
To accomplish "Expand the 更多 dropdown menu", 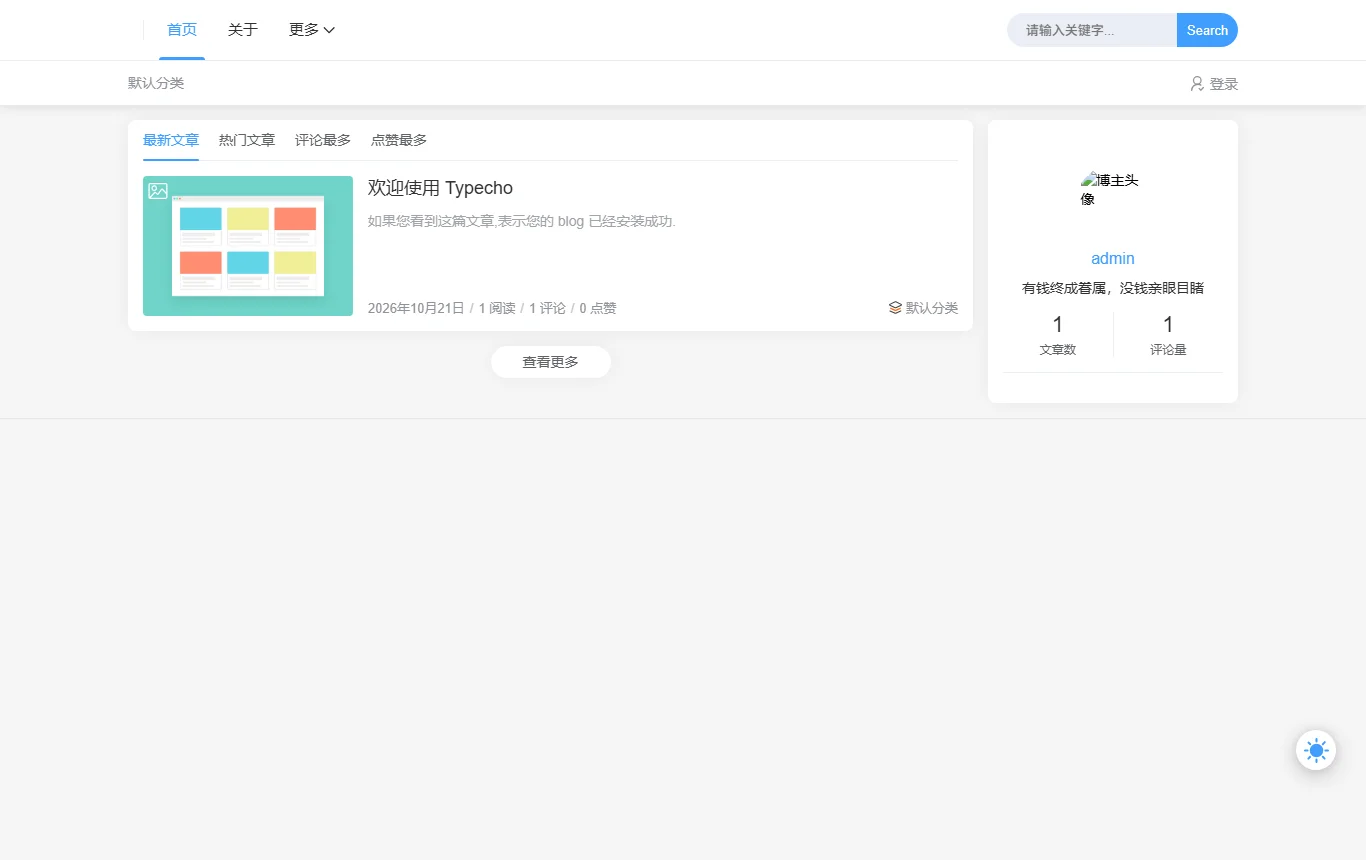I will (x=312, y=30).
